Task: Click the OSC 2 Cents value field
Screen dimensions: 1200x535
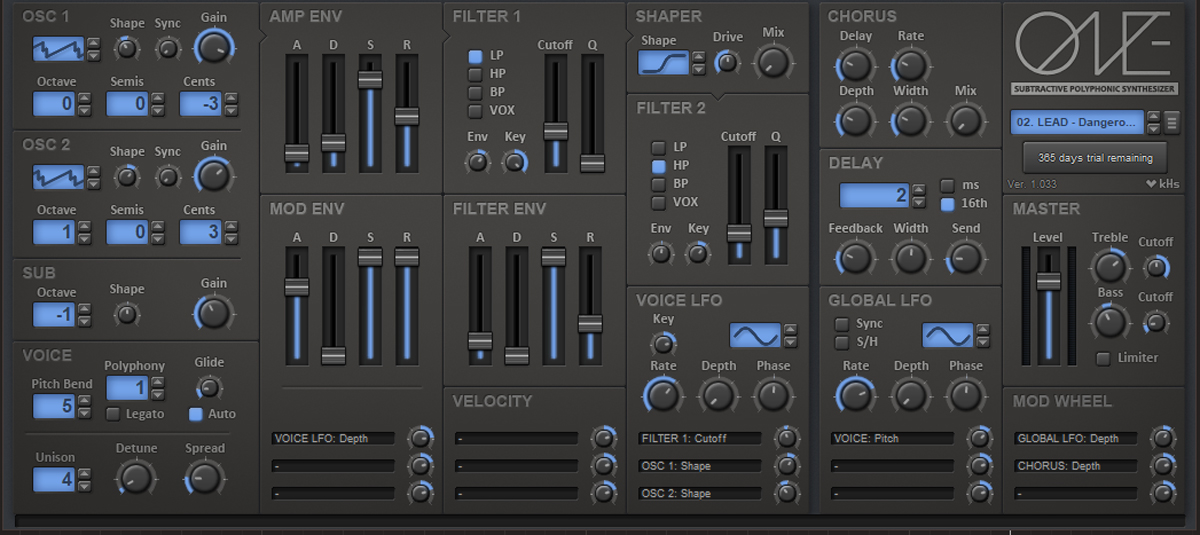Action: point(200,232)
